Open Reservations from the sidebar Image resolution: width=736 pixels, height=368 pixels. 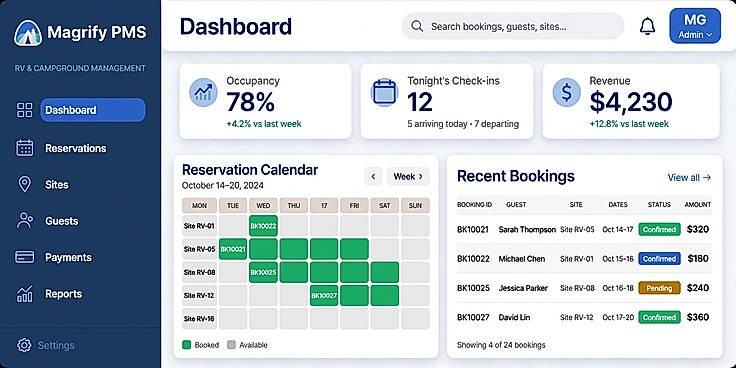pyautogui.click(x=76, y=148)
